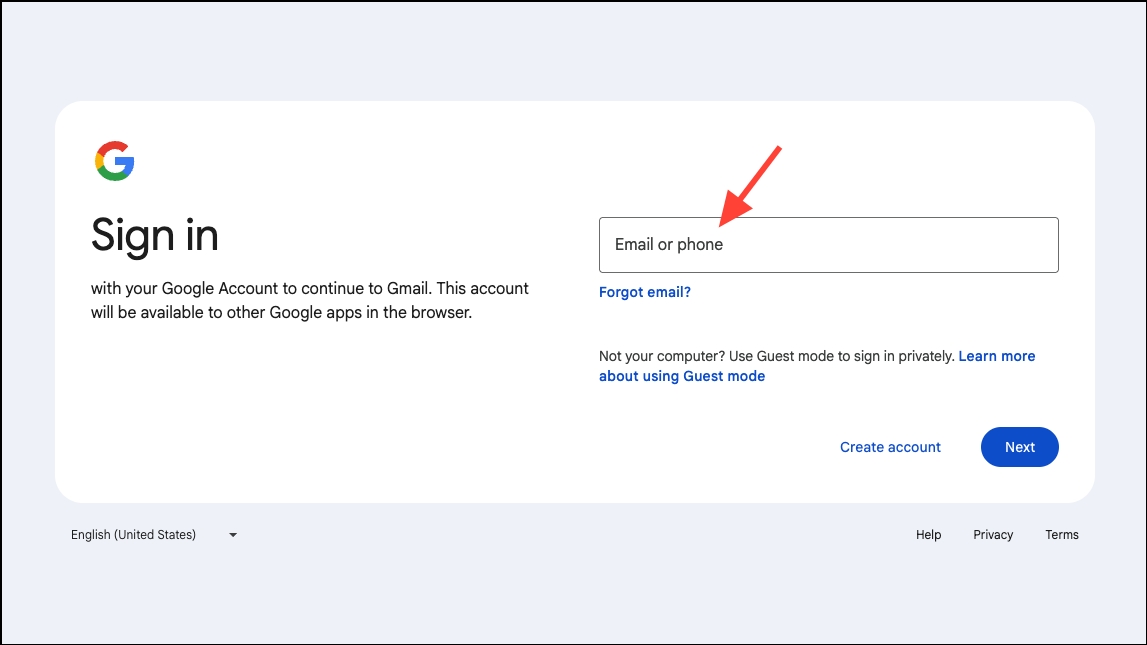The height and width of the screenshot is (645, 1147).
Task: Click the Create account link
Action: click(x=890, y=447)
